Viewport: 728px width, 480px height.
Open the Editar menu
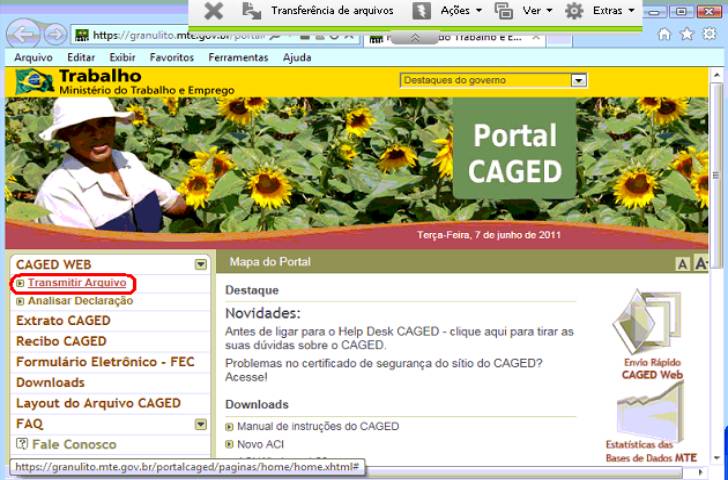[81, 58]
